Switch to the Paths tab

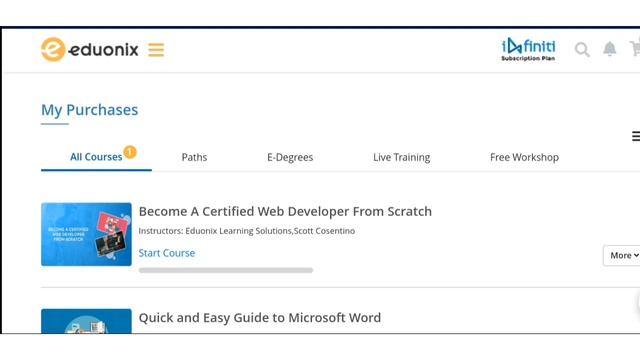pyautogui.click(x=194, y=157)
